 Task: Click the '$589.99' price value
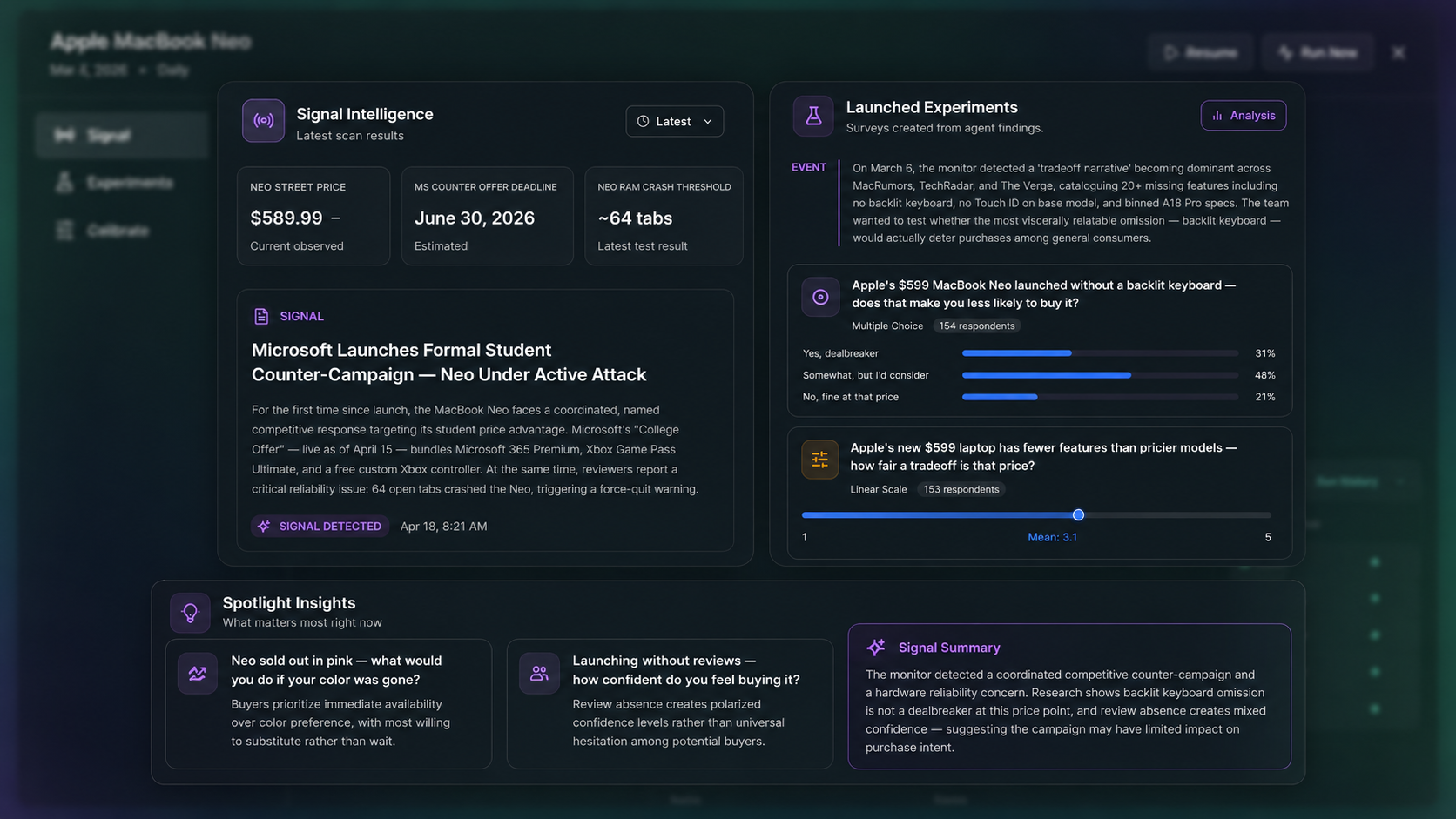286,218
